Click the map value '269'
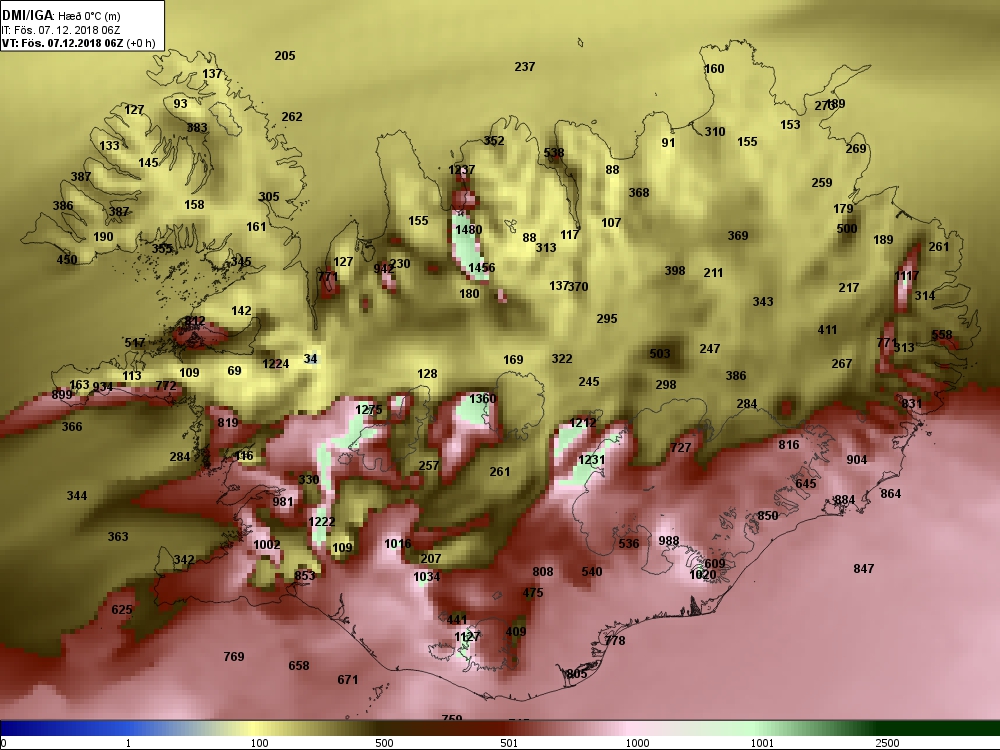The image size is (1000, 750). [856, 149]
